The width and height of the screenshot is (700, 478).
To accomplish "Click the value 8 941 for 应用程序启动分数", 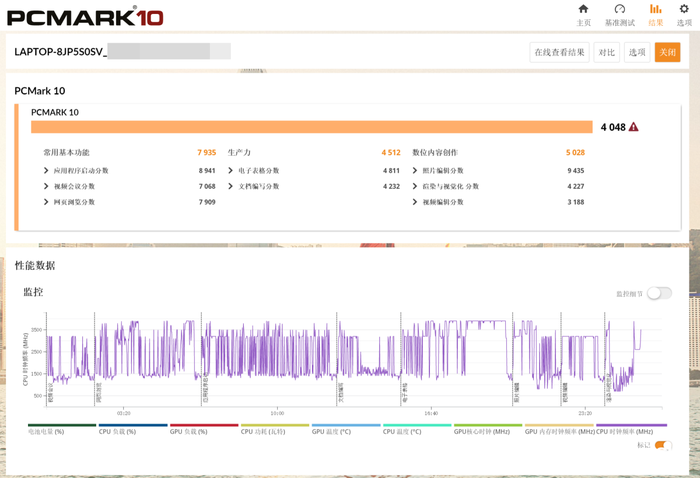I will (x=207, y=170).
